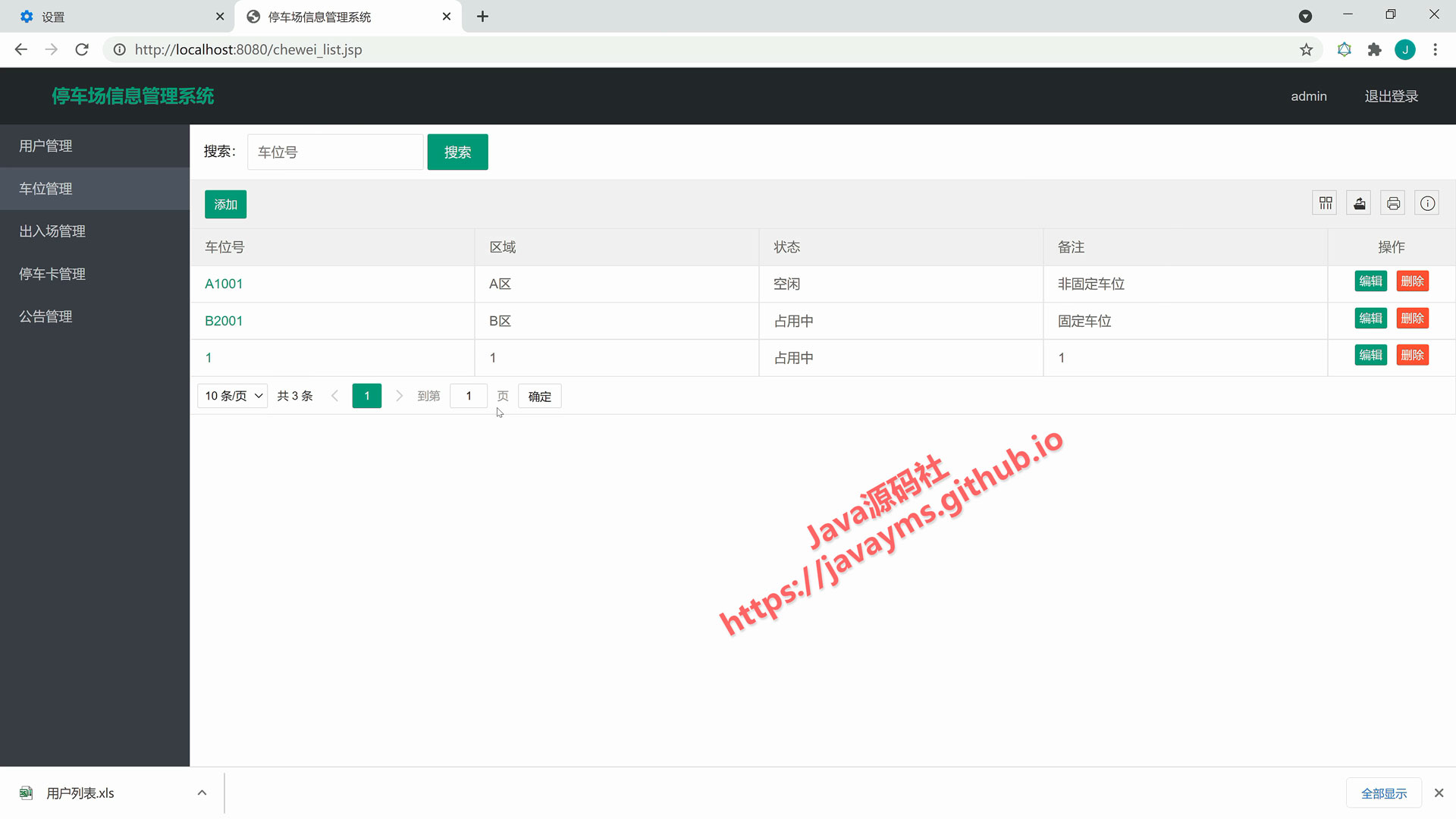Click the print table icon
The width and height of the screenshot is (1456, 819).
tap(1393, 203)
